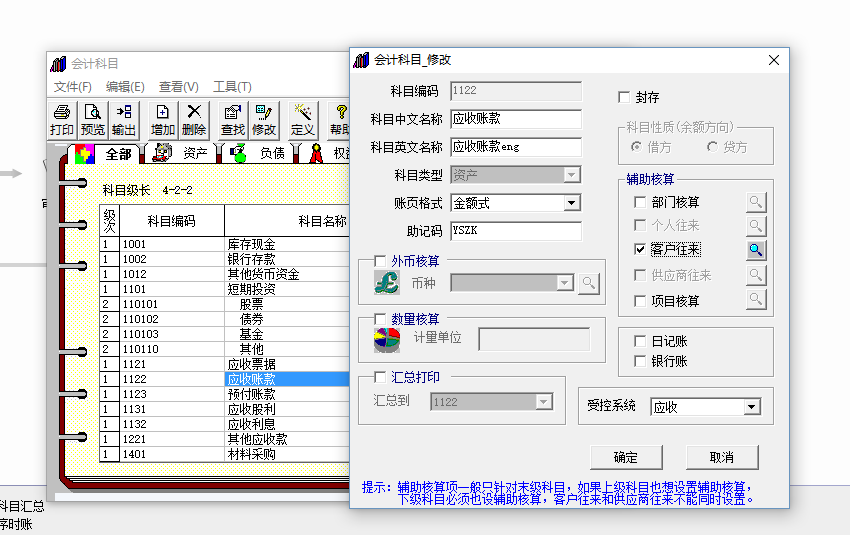Confirm changes with 确定 button
Image resolution: width=850 pixels, height=535 pixels.
pos(626,457)
